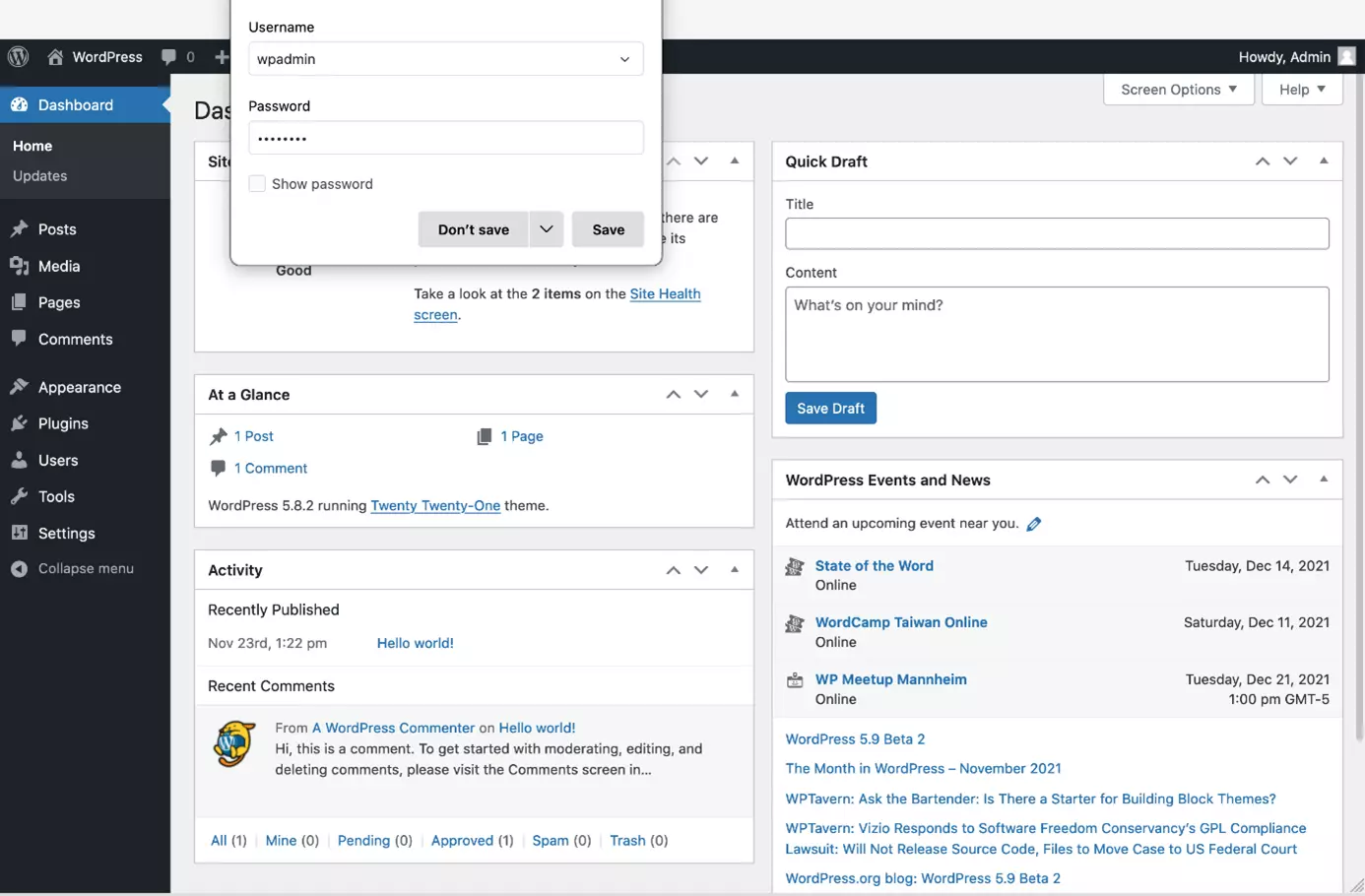Screen dimensions: 1365x896
Task: Open comments bubble in admin bar
Action: pos(169,57)
